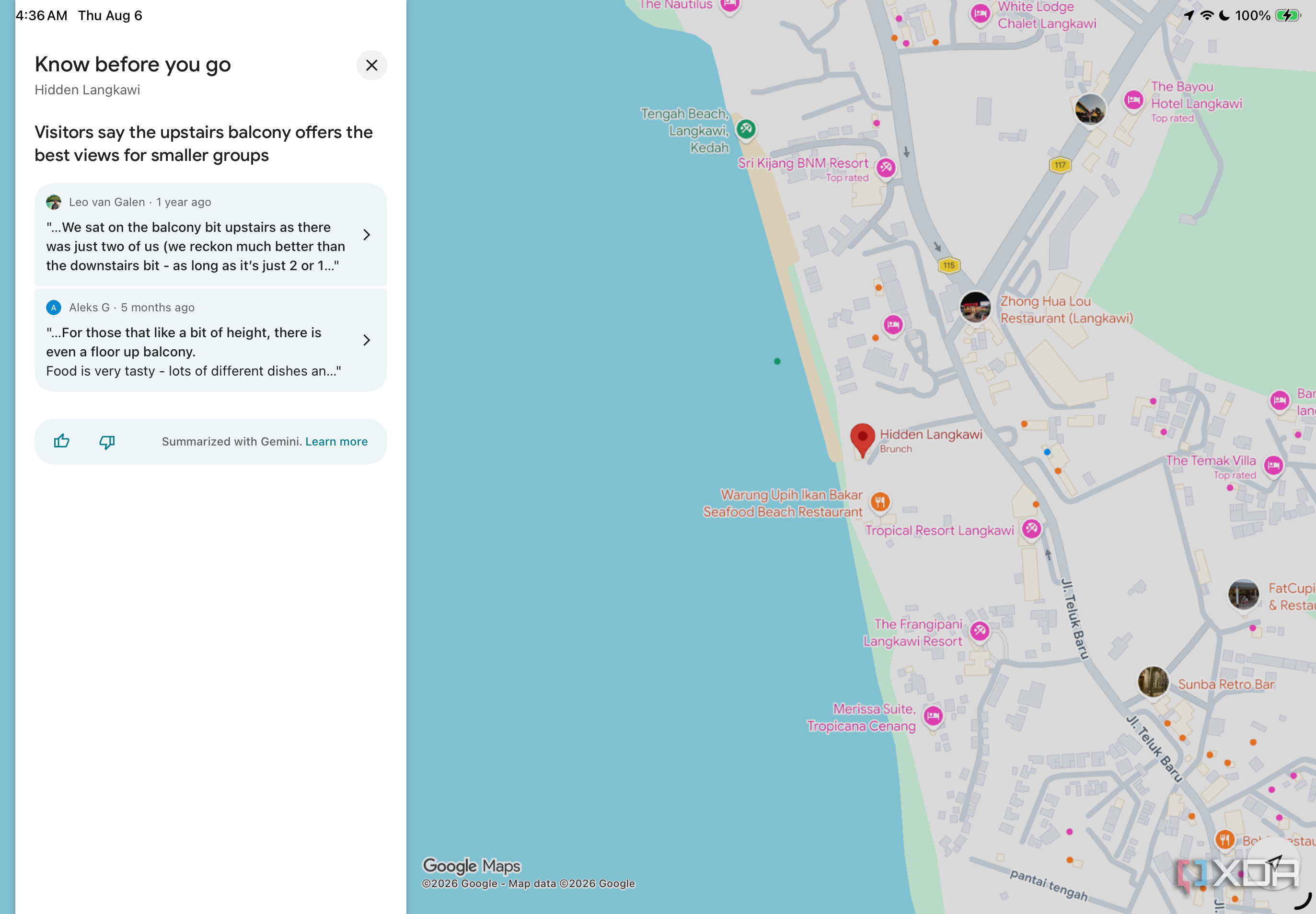Select Warung Upih Ikan Bakar restaurant icon
This screenshot has height=914, width=1316.
point(880,502)
